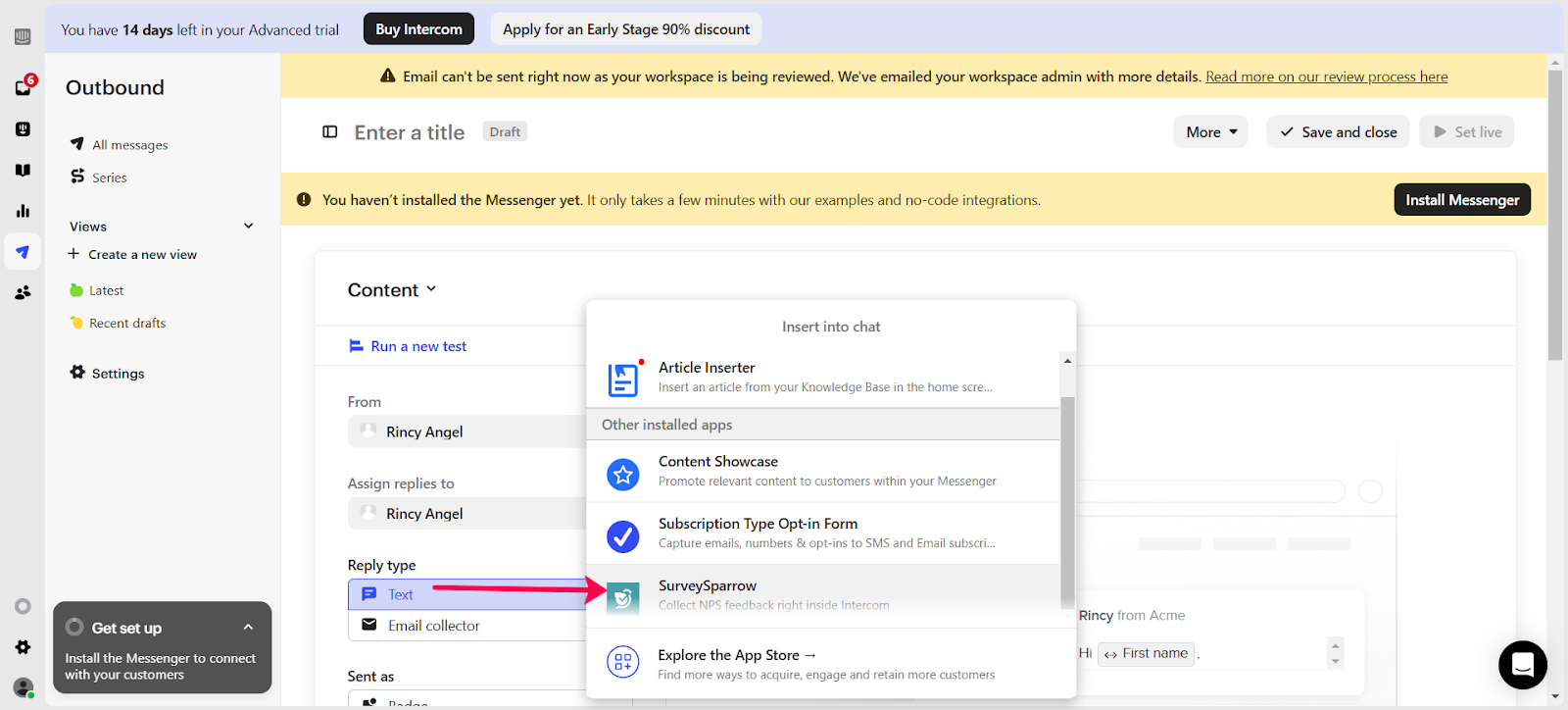Collapse the Views section chevron

click(x=249, y=227)
